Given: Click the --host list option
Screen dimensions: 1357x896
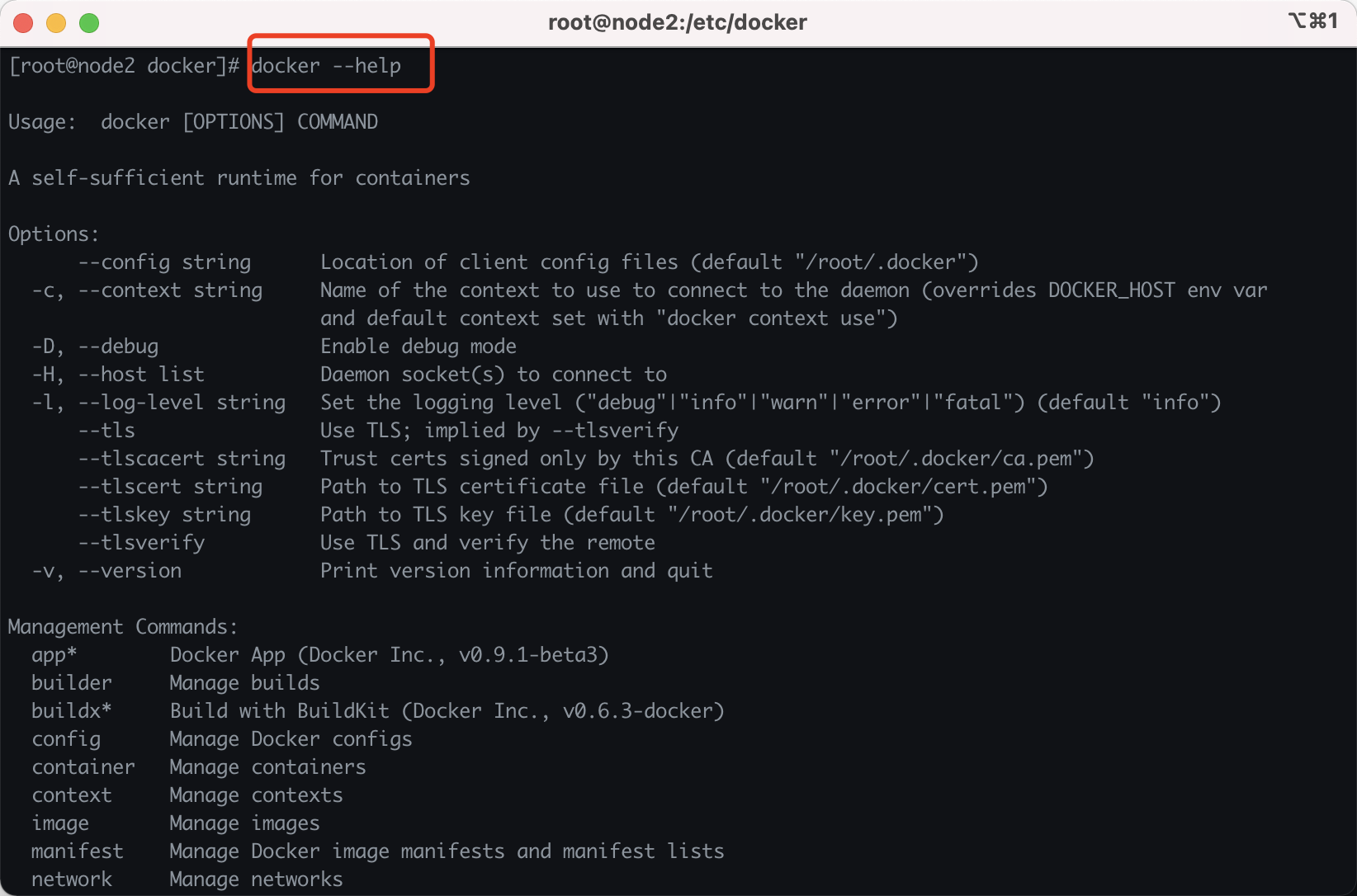Looking at the screenshot, I should (x=141, y=375).
